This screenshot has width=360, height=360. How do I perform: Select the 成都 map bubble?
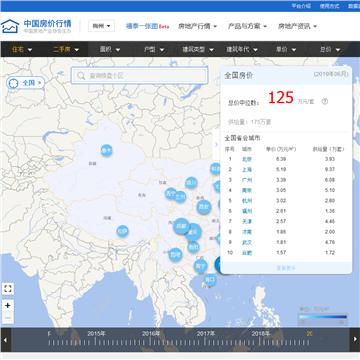pos(181,226)
